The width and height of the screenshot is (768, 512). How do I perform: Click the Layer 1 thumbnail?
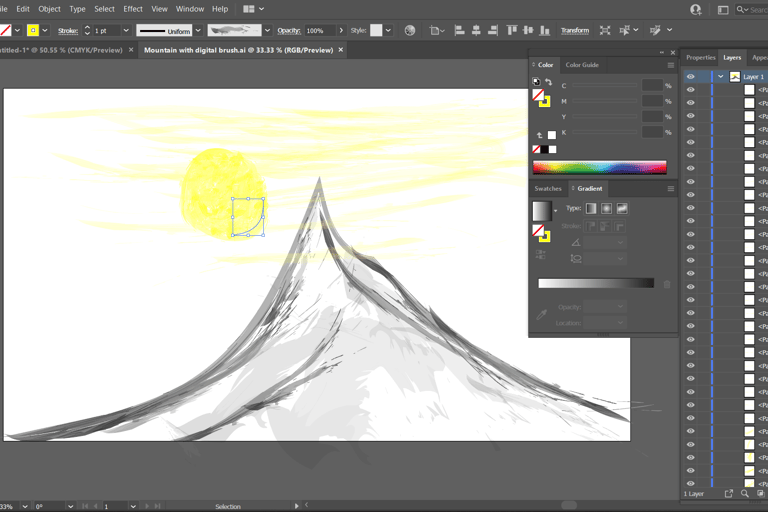click(x=735, y=77)
